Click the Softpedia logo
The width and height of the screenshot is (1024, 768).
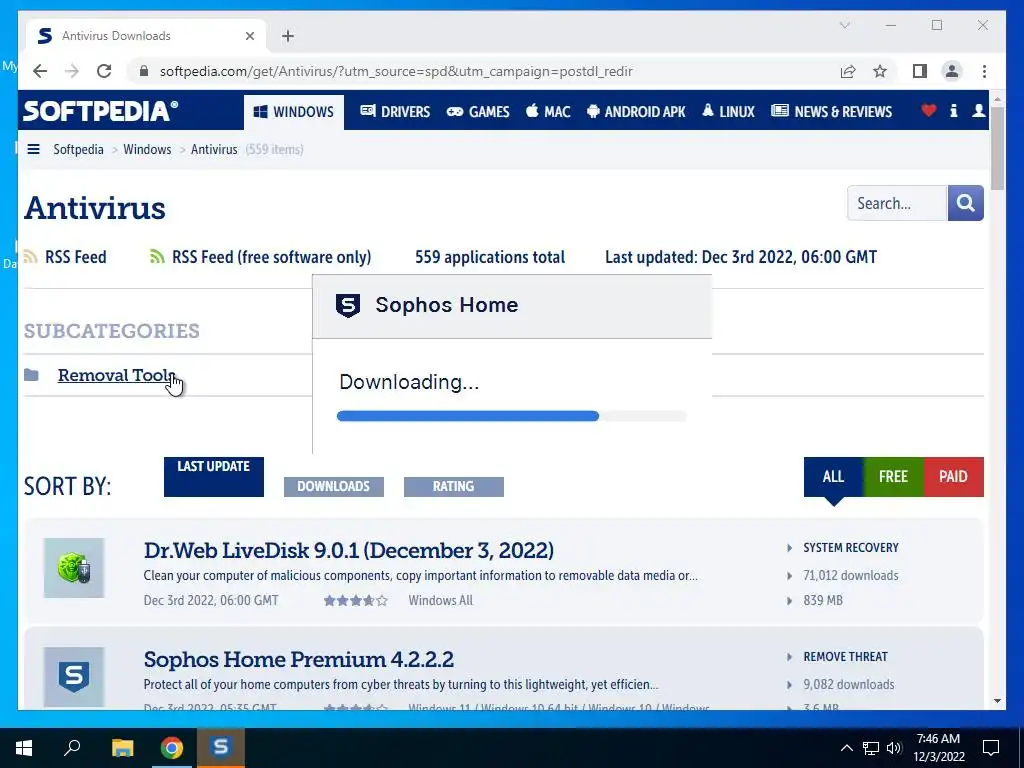[x=101, y=111]
